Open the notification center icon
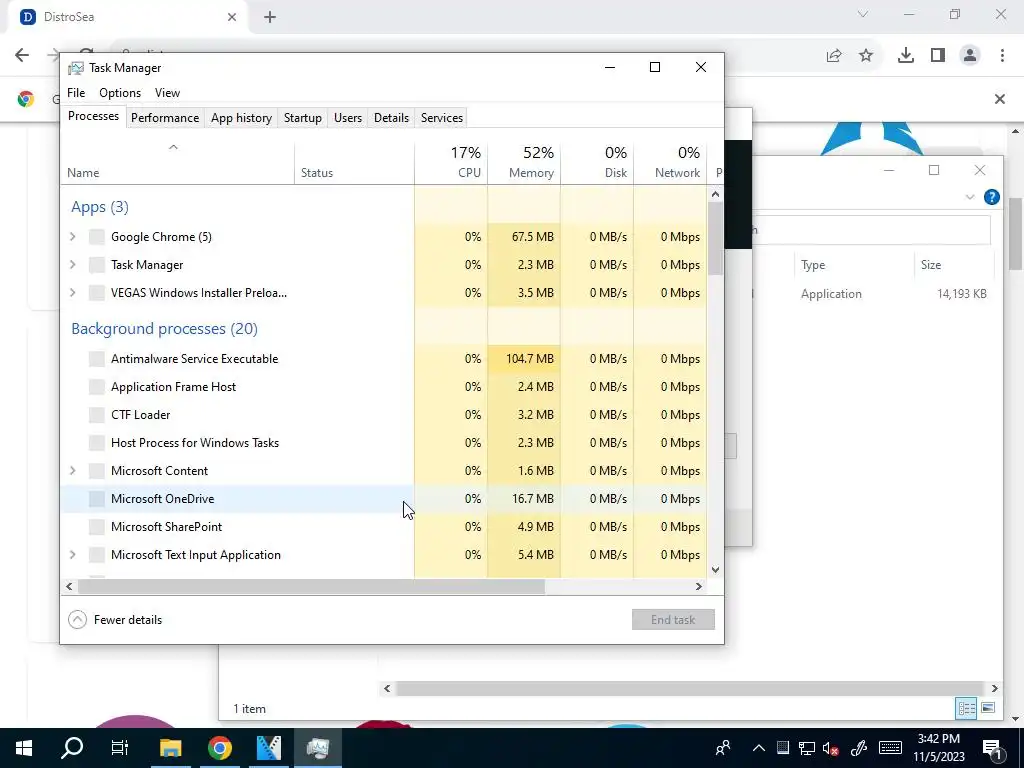This screenshot has width=1024, height=768. click(x=991, y=748)
